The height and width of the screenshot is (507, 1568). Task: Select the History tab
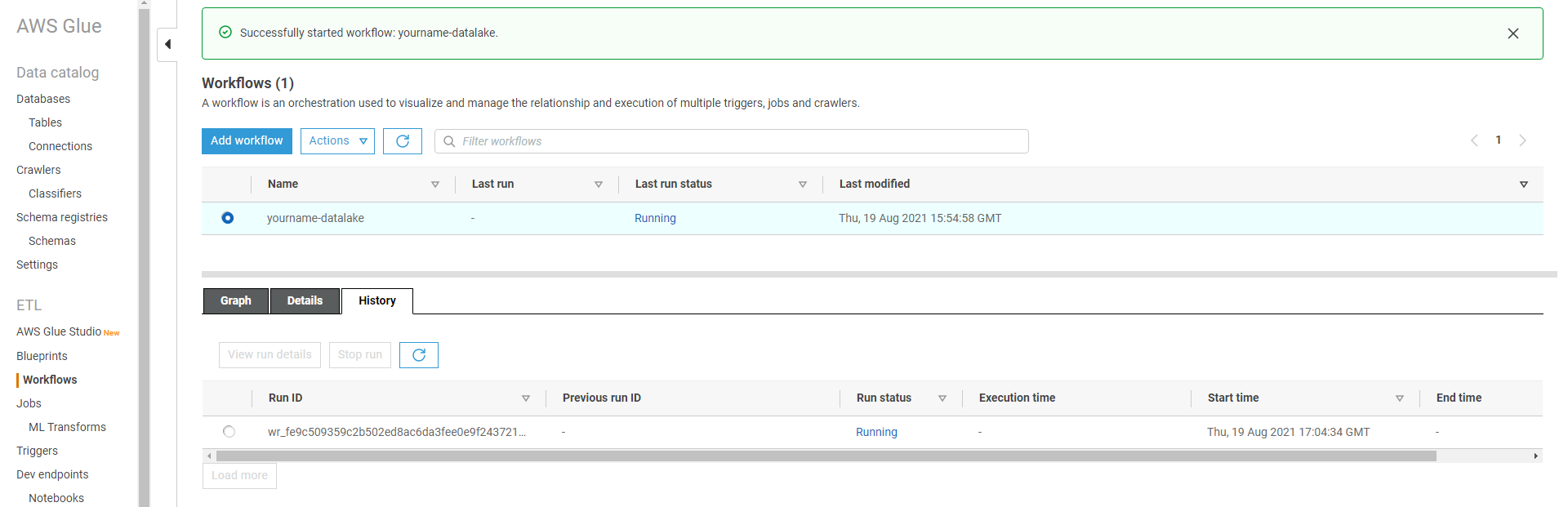coord(377,300)
